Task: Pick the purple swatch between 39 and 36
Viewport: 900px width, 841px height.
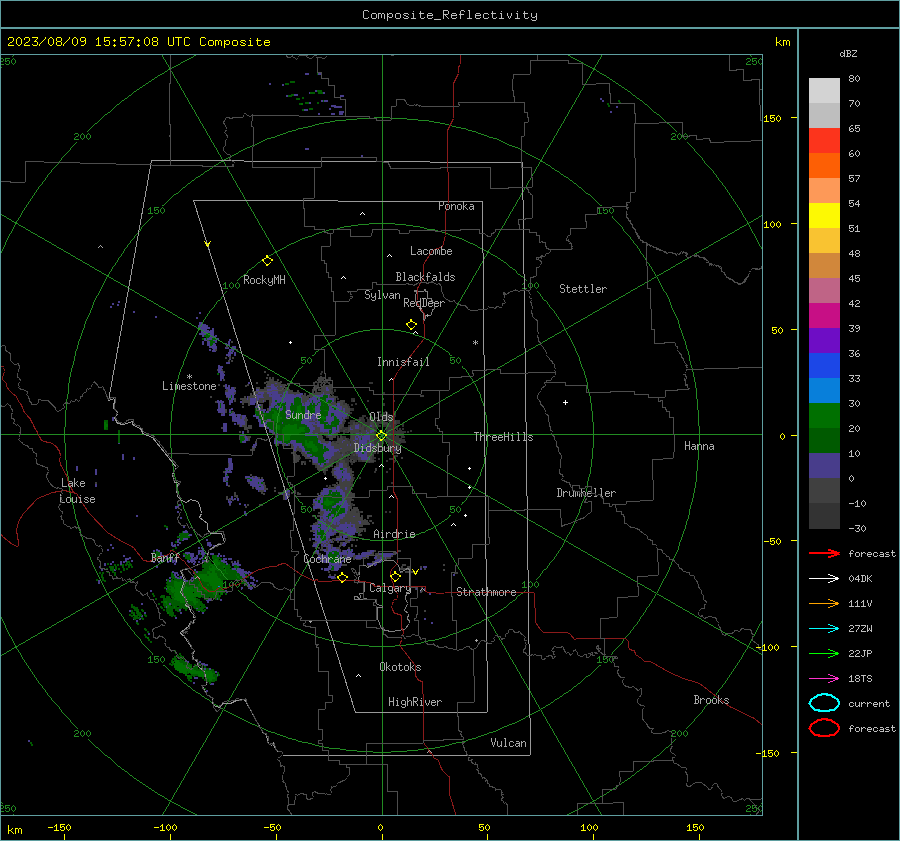Action: (x=824, y=340)
